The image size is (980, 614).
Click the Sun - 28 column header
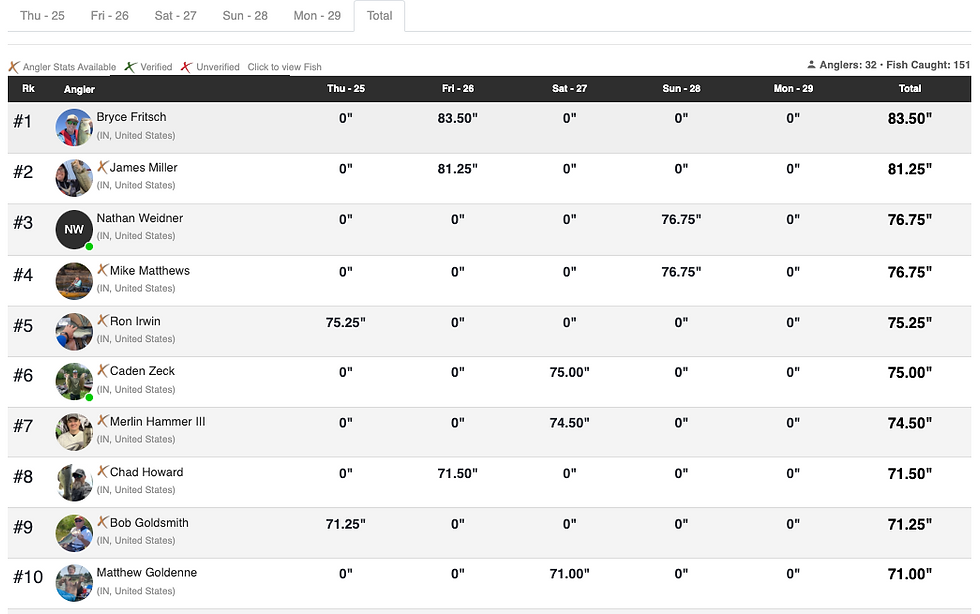681,89
